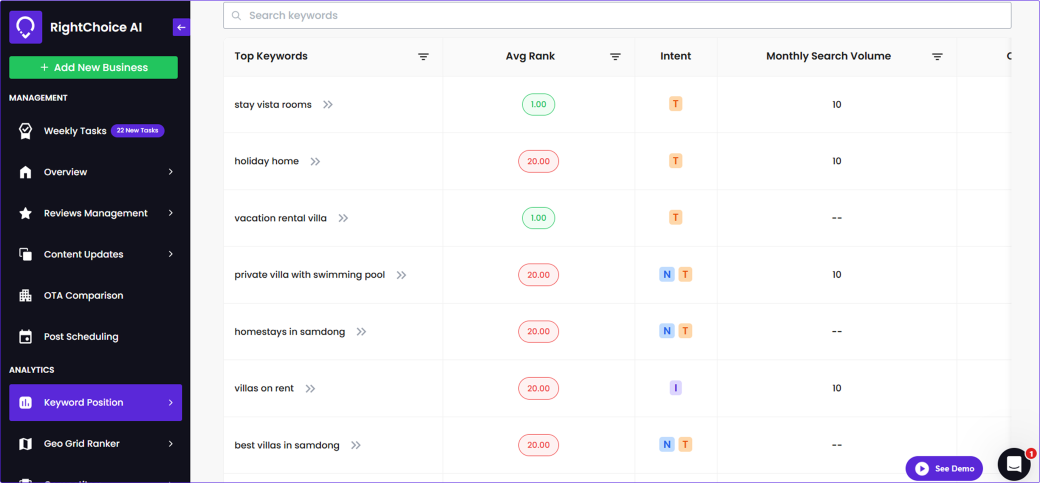Click the double-arrow icon beside stay vista rooms
The image size is (1040, 483).
(328, 105)
